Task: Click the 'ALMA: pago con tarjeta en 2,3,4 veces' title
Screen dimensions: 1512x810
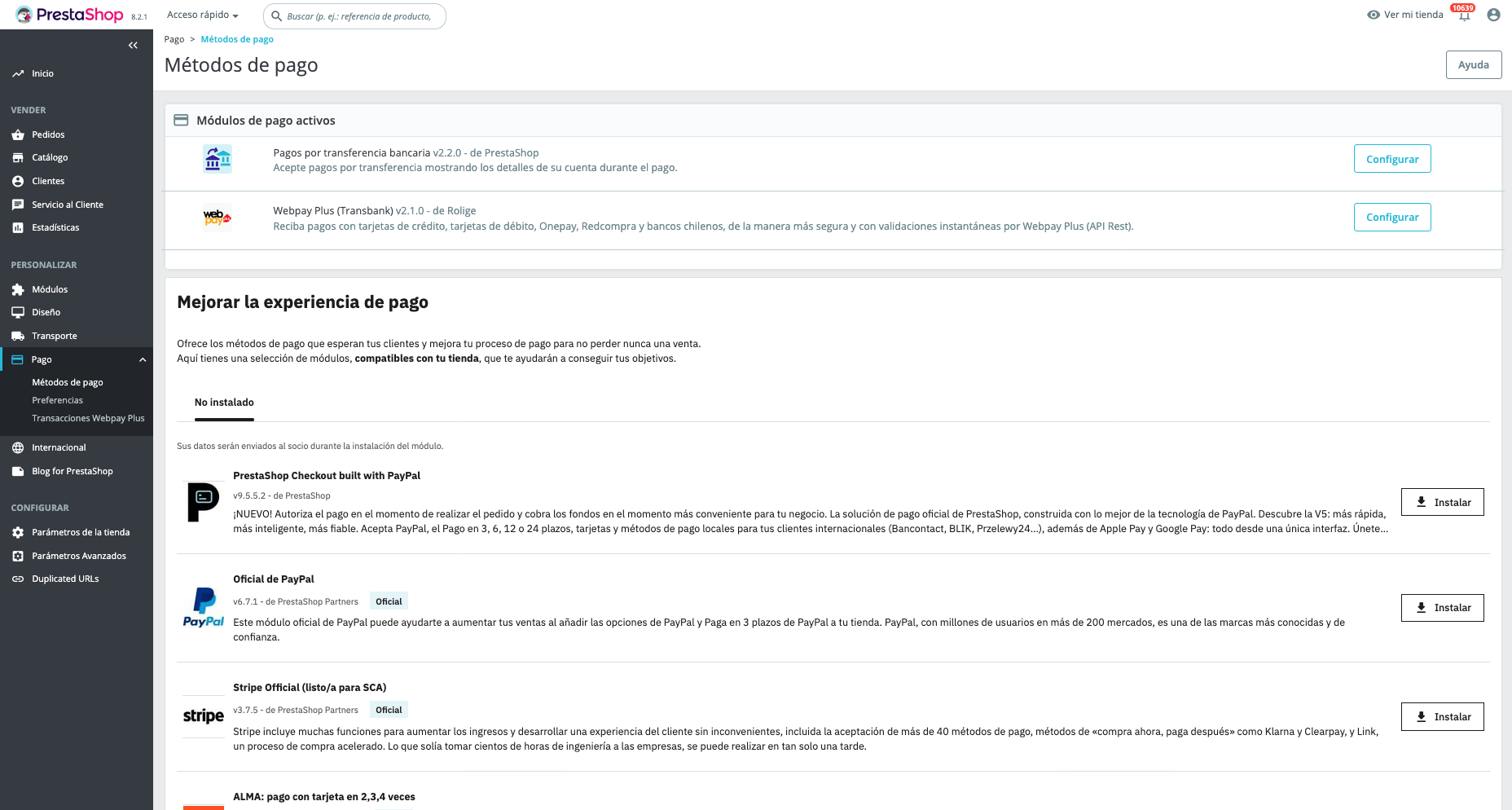Action: point(324,797)
